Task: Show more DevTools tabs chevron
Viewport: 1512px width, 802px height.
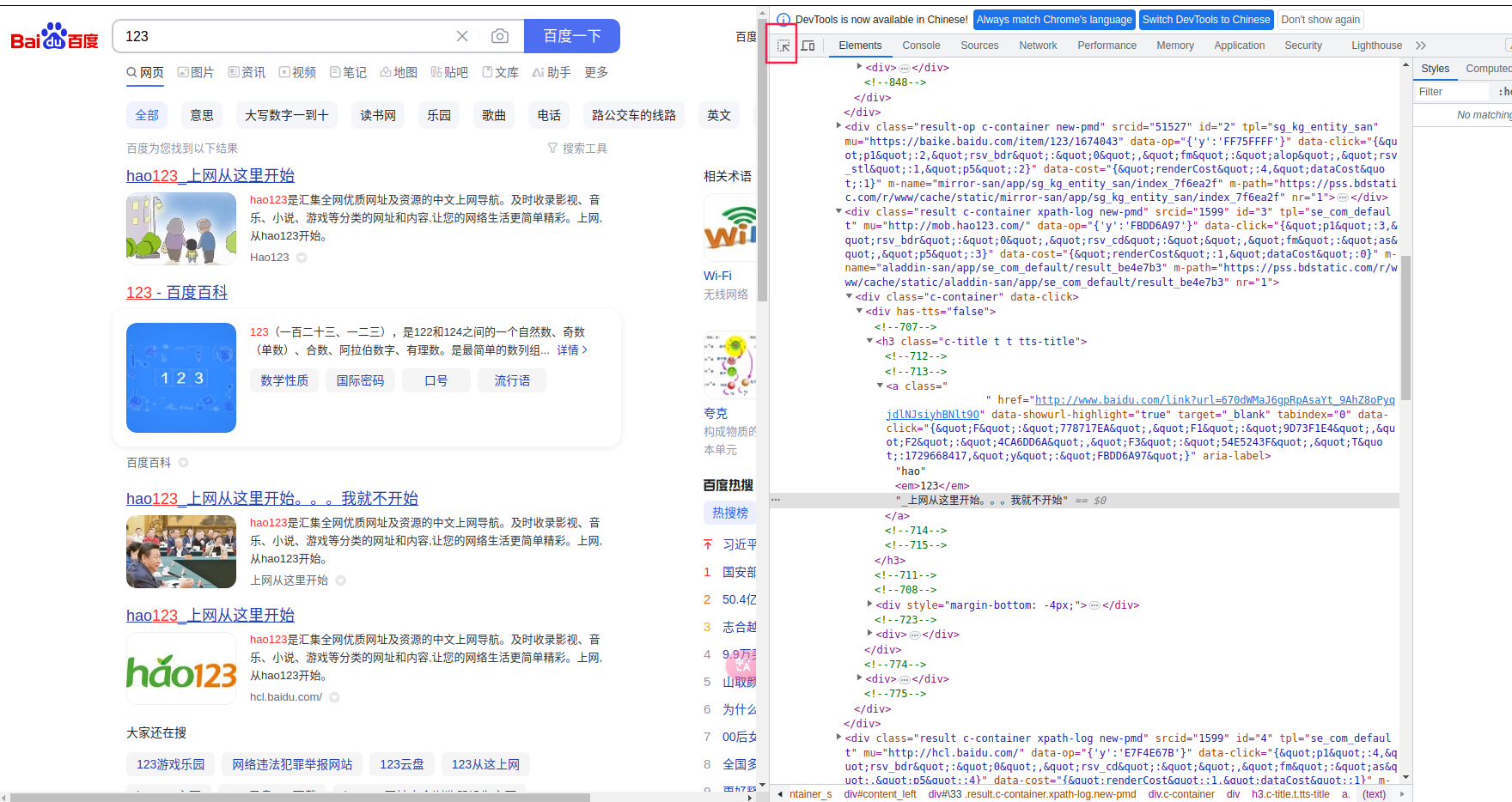Action: 1421,46
